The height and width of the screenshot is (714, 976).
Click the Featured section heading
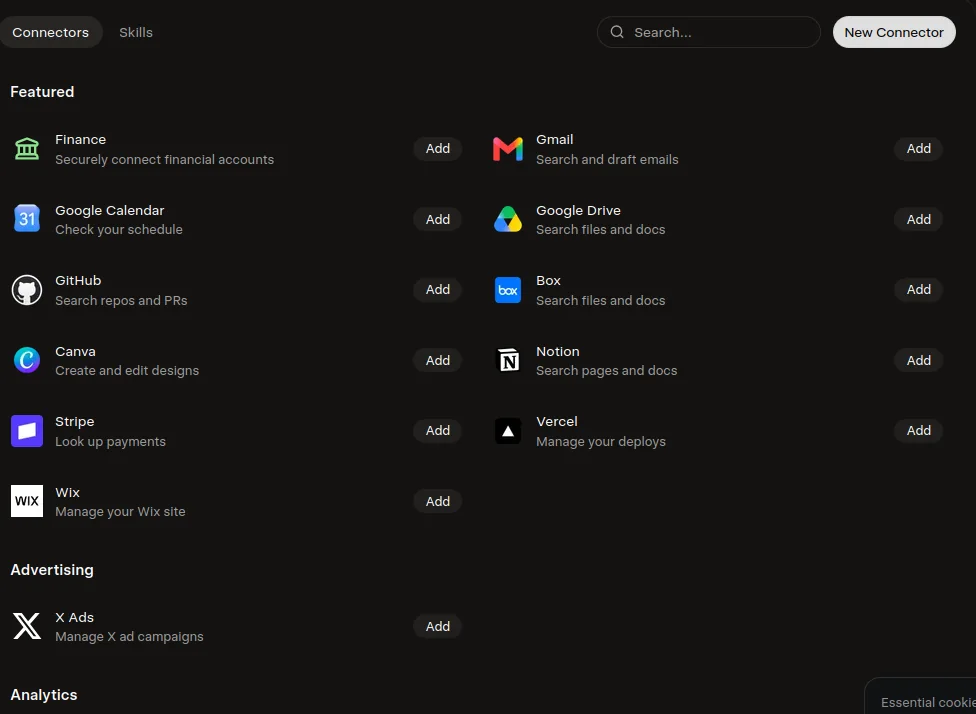tap(42, 92)
